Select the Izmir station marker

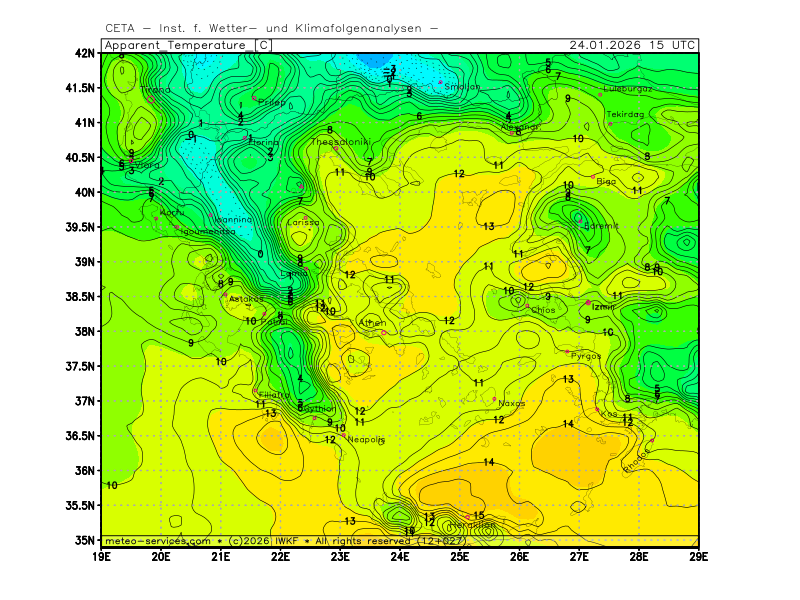point(588,303)
